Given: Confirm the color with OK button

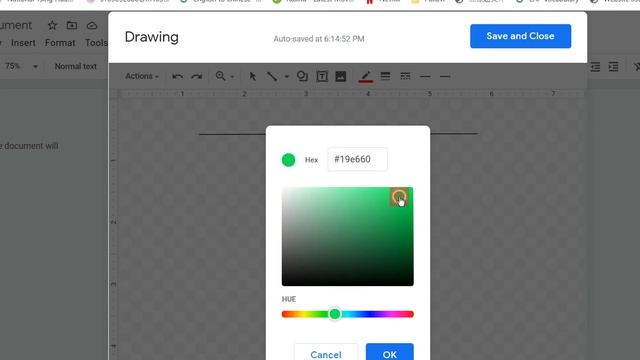Looking at the screenshot, I should click(x=389, y=353).
